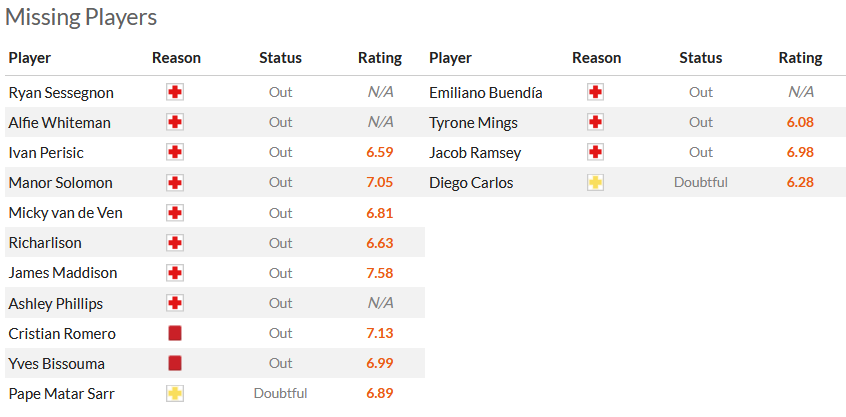Click yellow doubtful icon beside Pape Matar Sarr
The width and height of the screenshot is (846, 417).
(x=176, y=393)
